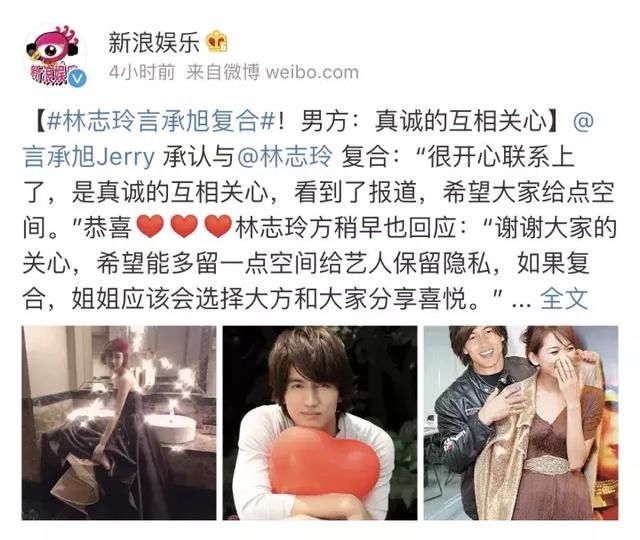Open the 新浪娱乐 account name

[154, 42]
